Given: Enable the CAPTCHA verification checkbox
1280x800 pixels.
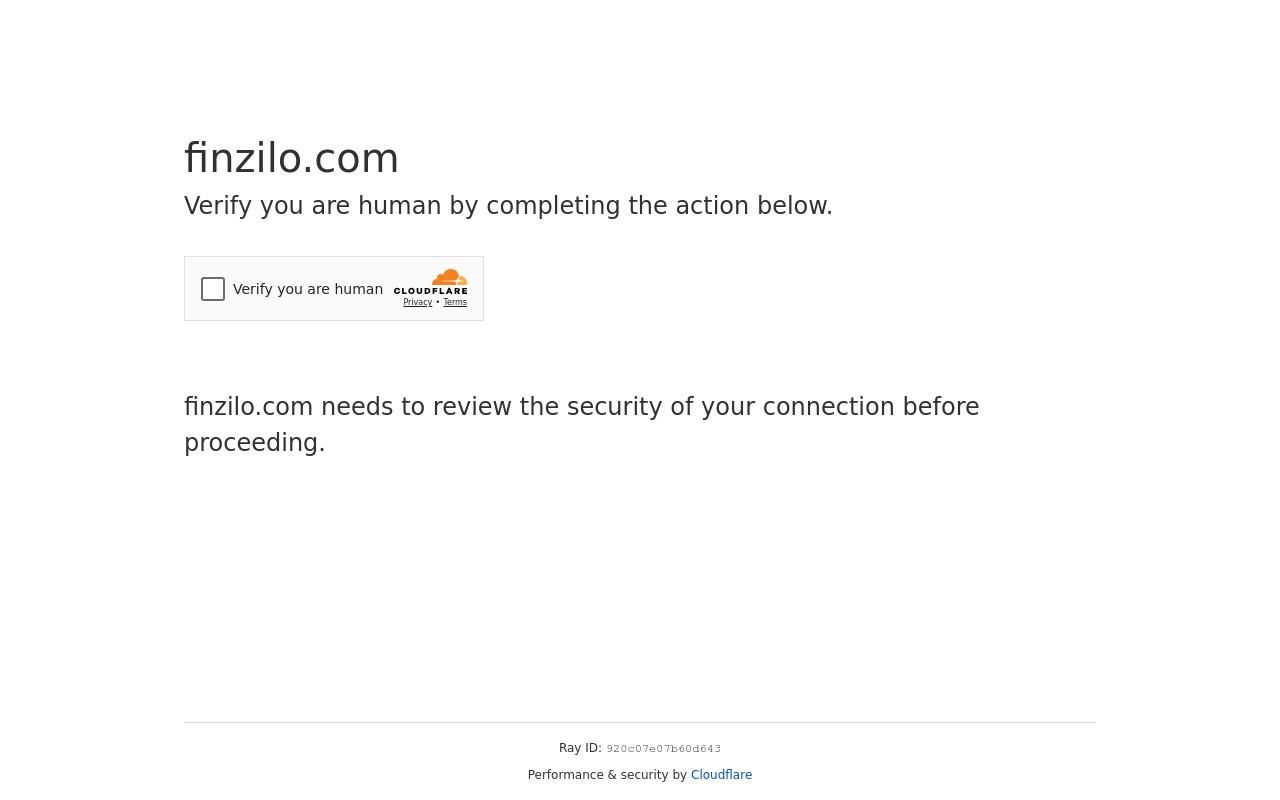Looking at the screenshot, I should pyautogui.click(x=213, y=289).
